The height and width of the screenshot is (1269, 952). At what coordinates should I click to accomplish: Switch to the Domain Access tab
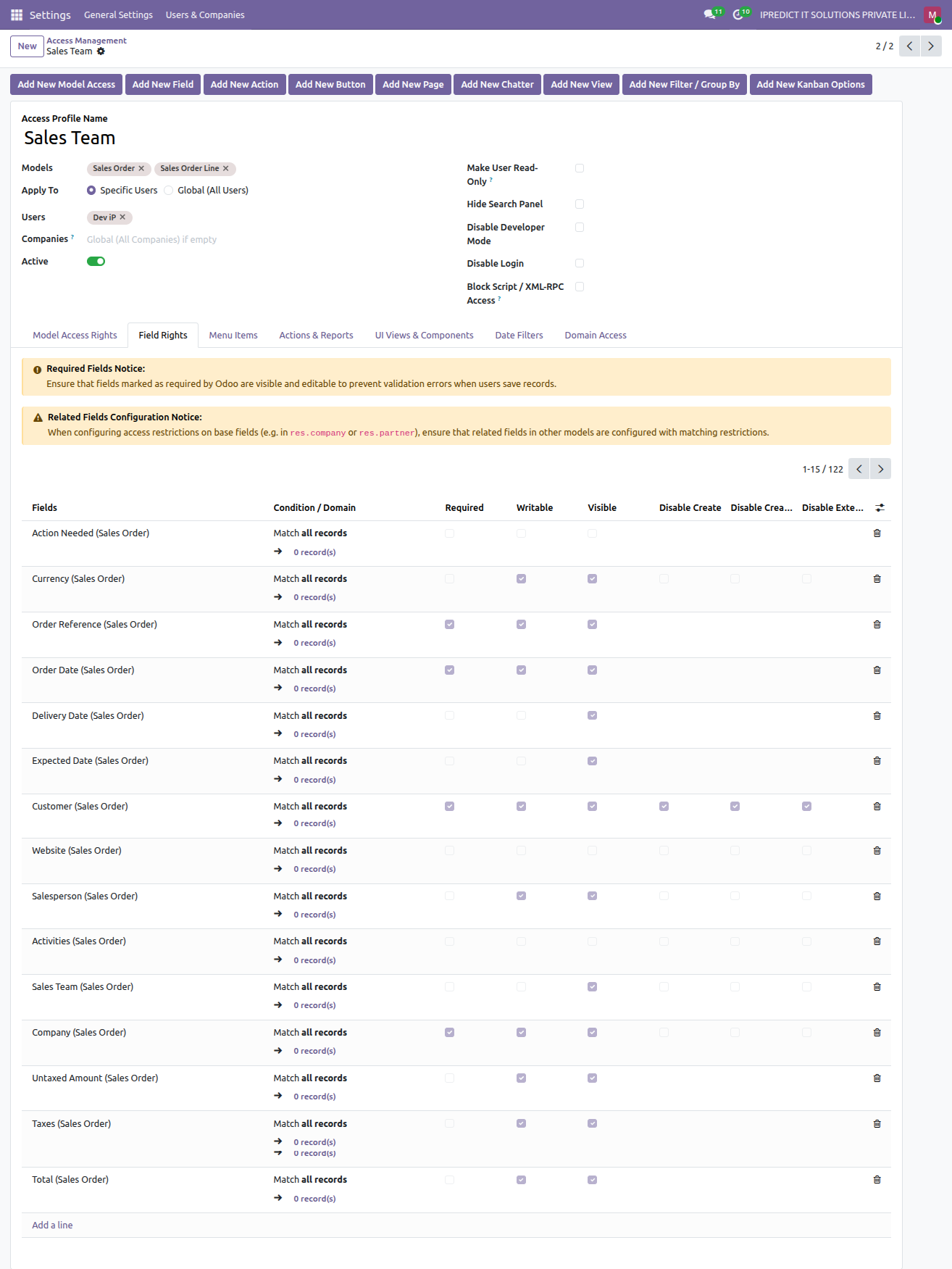point(596,336)
